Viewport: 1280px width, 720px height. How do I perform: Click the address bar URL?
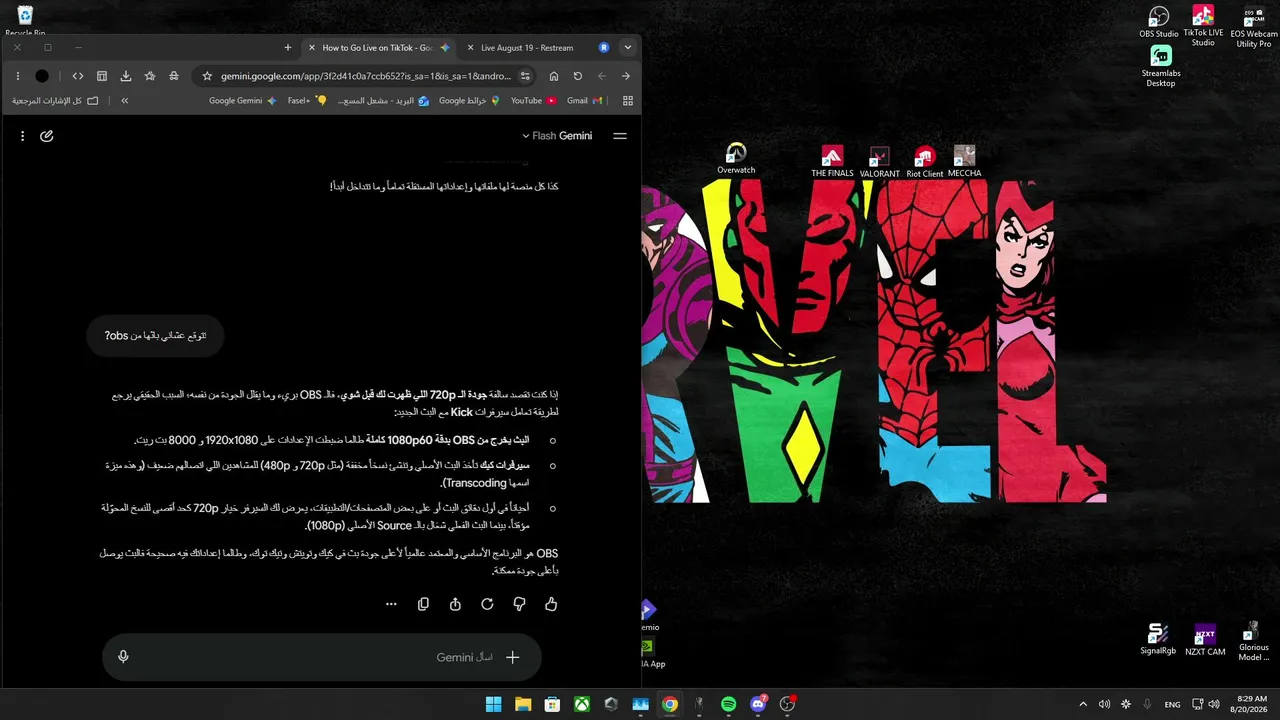coord(366,76)
